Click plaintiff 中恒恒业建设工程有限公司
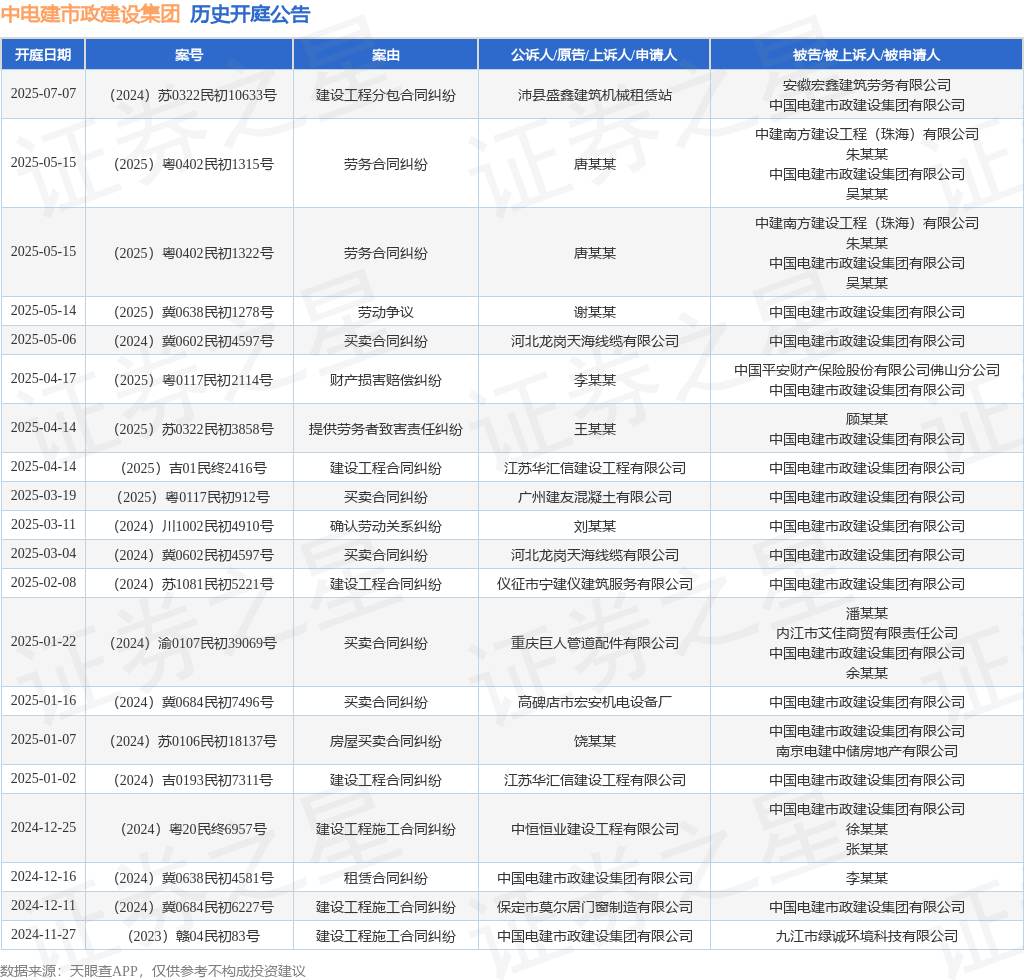This screenshot has height=980, width=1024. [x=594, y=829]
